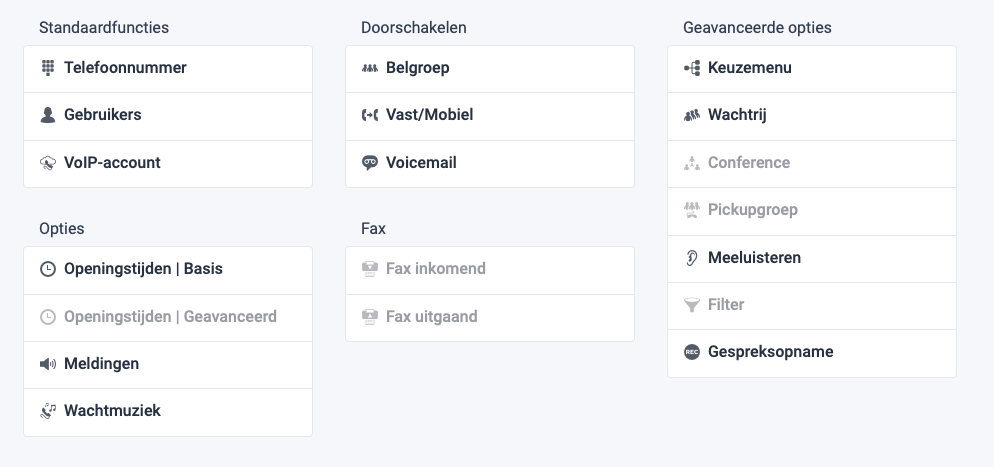
Task: Open the Wachtrij option
Action: [x=811, y=115]
